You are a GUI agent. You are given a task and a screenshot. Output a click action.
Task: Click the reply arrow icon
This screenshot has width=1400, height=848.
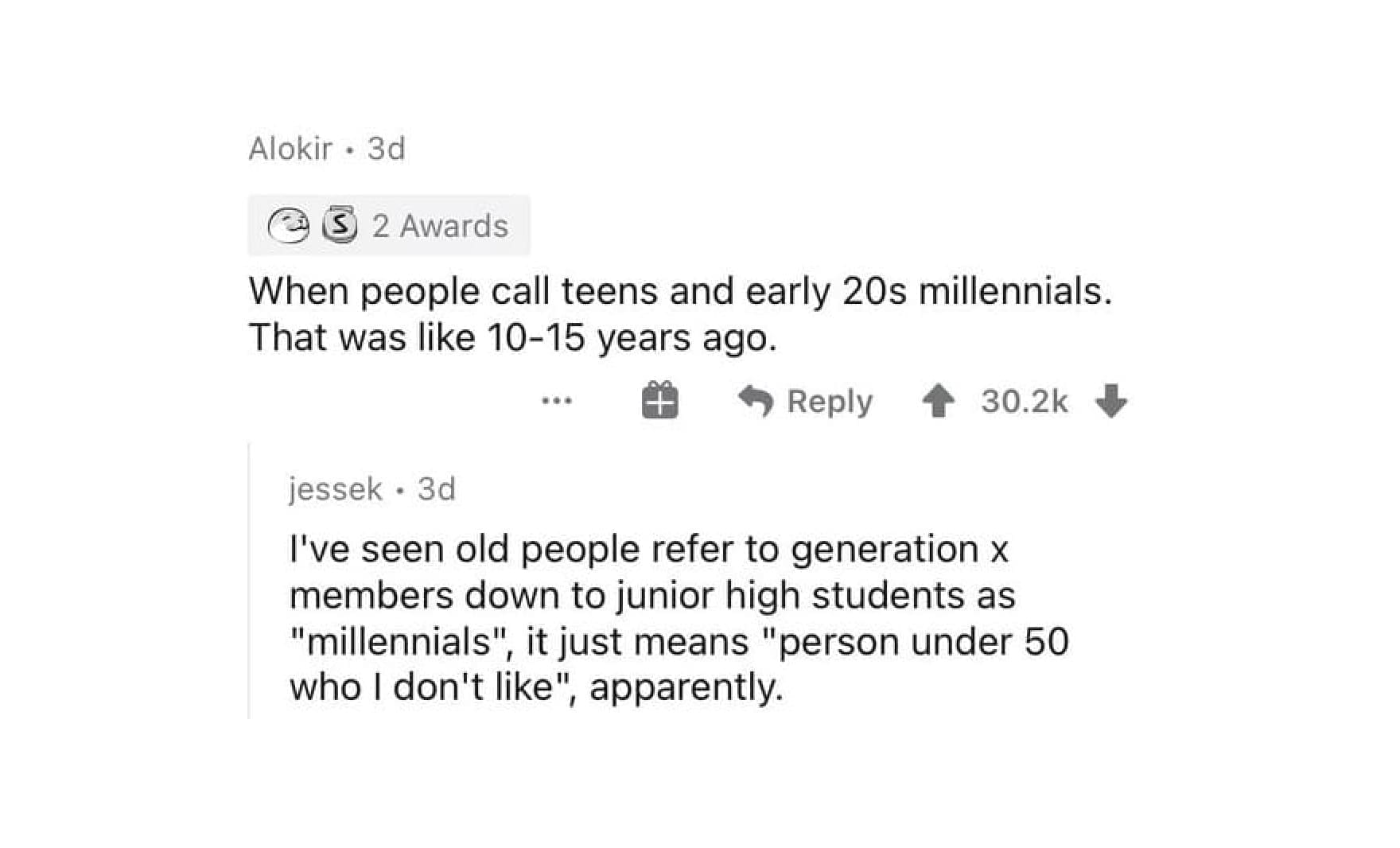point(756,401)
